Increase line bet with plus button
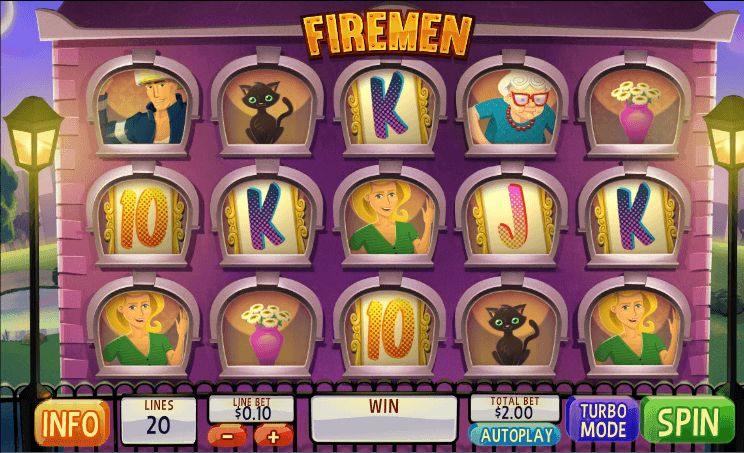 coord(273,436)
